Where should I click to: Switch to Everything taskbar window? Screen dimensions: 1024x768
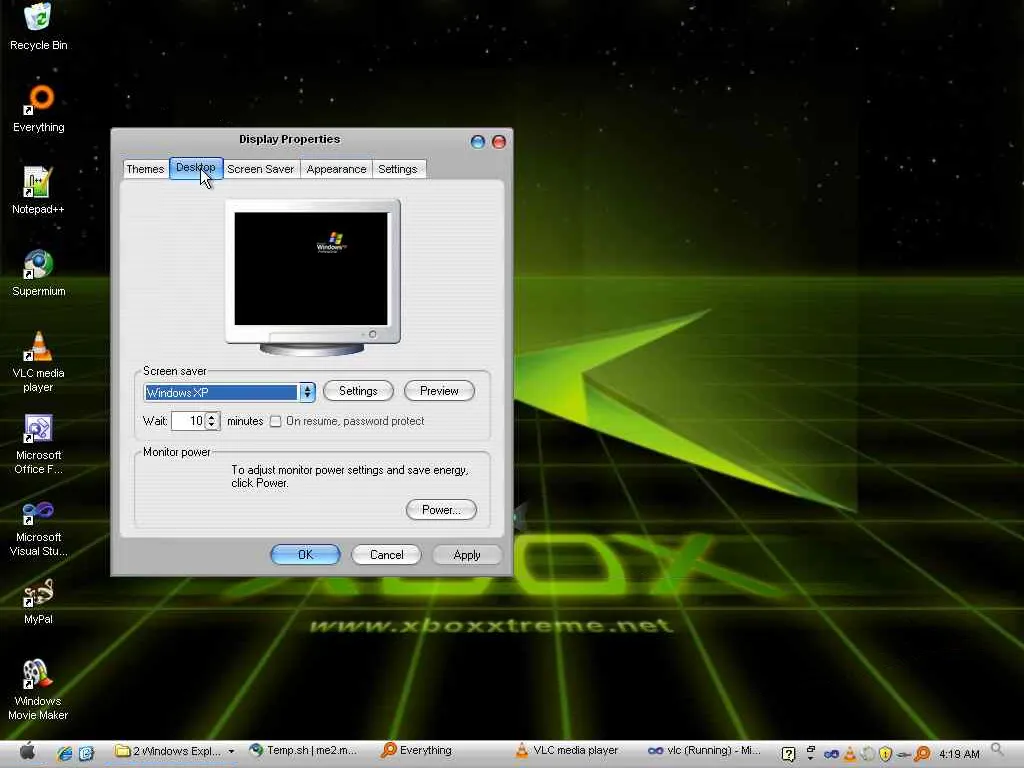pyautogui.click(x=417, y=751)
